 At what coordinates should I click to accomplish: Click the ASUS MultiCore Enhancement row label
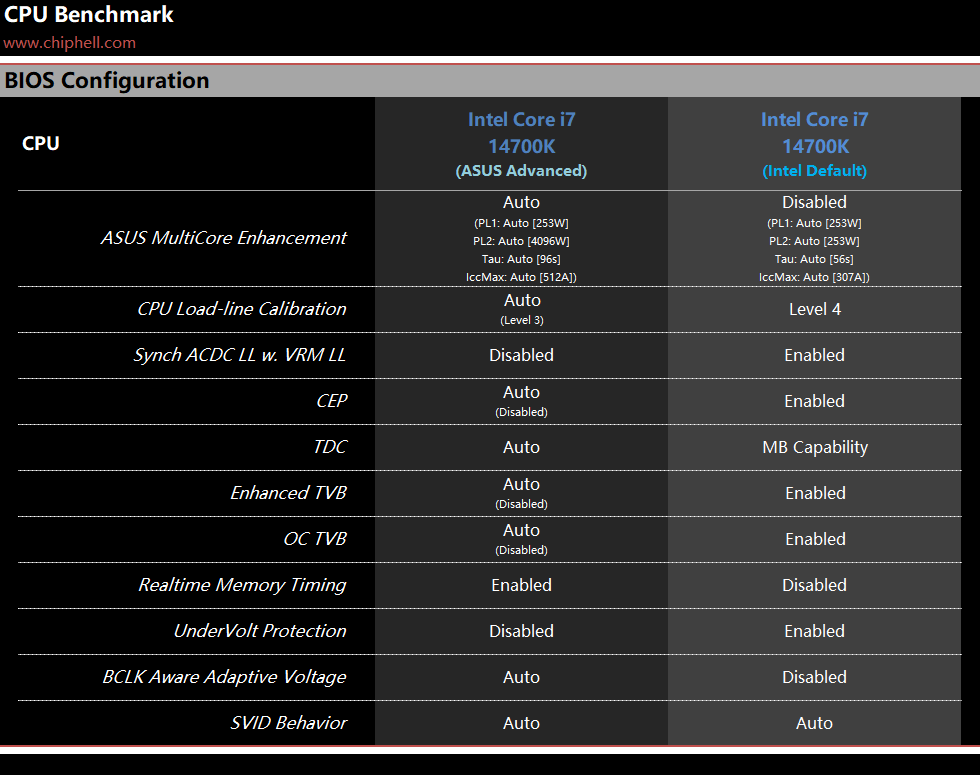click(223, 238)
